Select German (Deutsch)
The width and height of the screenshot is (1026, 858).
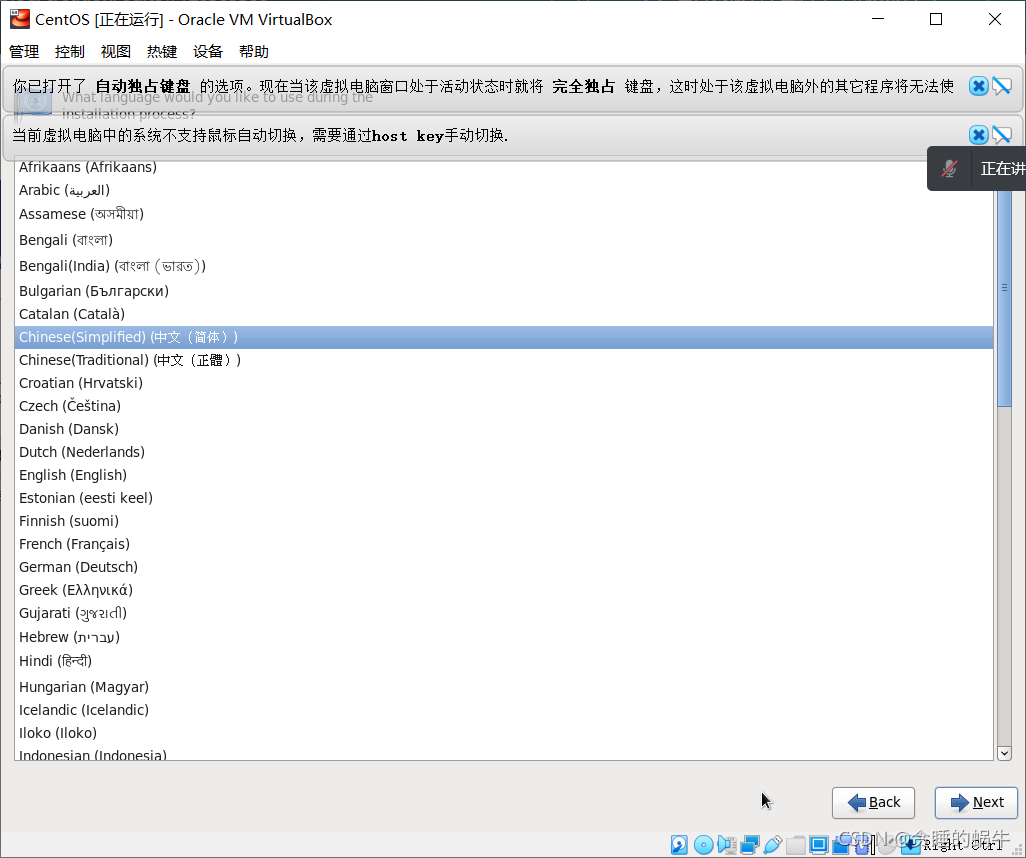[503, 567]
